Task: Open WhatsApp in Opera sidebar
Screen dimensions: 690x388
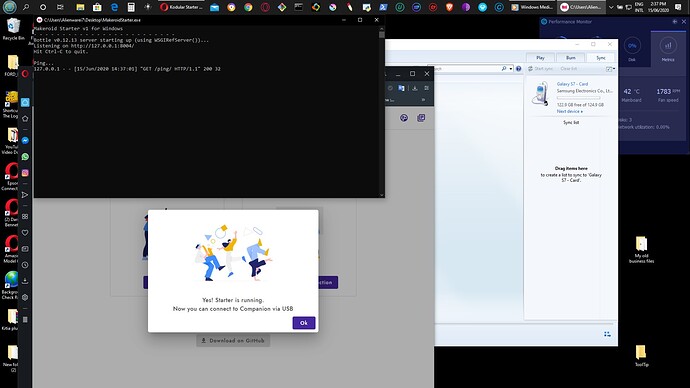Action: pos(25,157)
